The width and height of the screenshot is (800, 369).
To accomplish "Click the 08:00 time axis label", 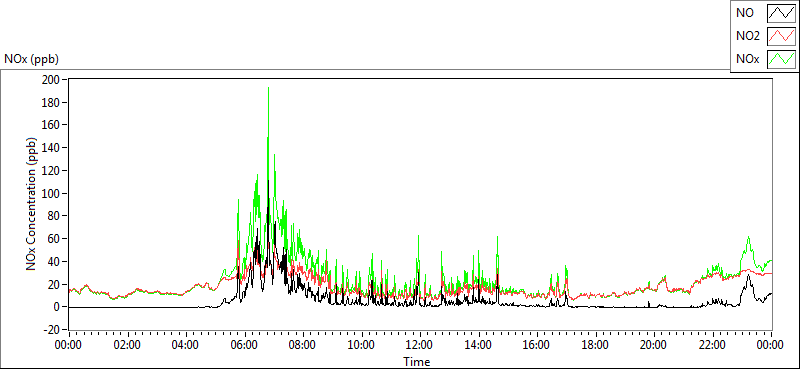I will (x=303, y=344).
